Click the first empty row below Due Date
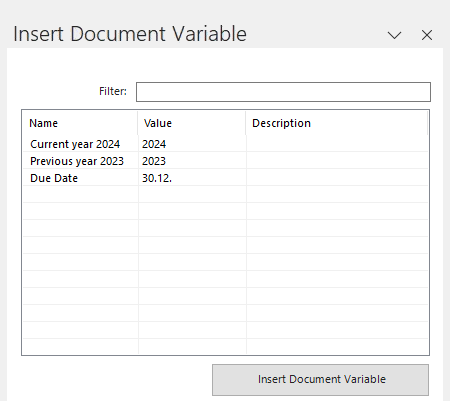This screenshot has width=450, height=401. pyautogui.click(x=225, y=195)
